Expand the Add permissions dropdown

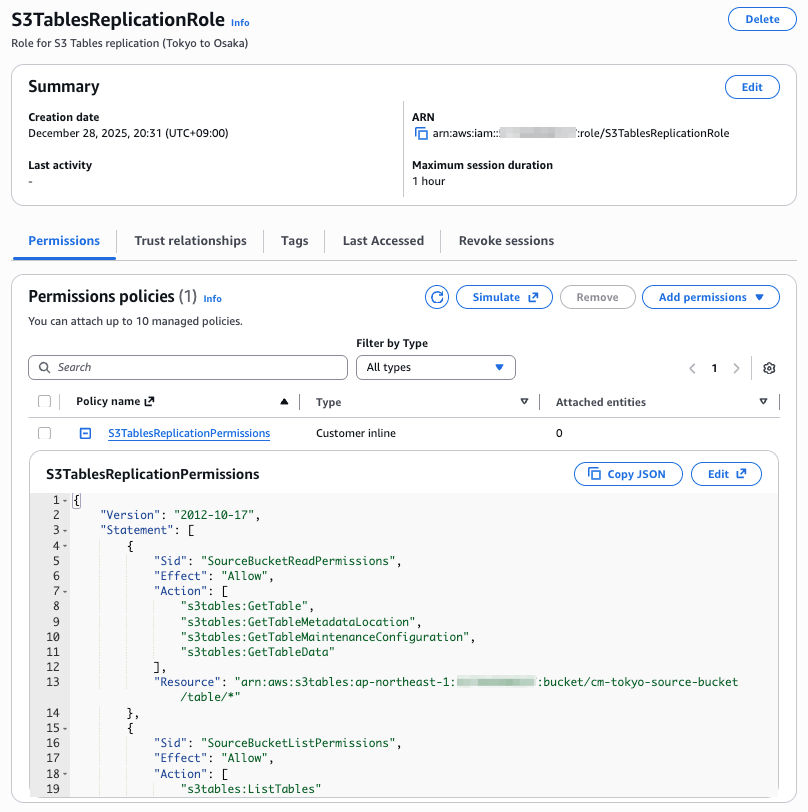711,297
